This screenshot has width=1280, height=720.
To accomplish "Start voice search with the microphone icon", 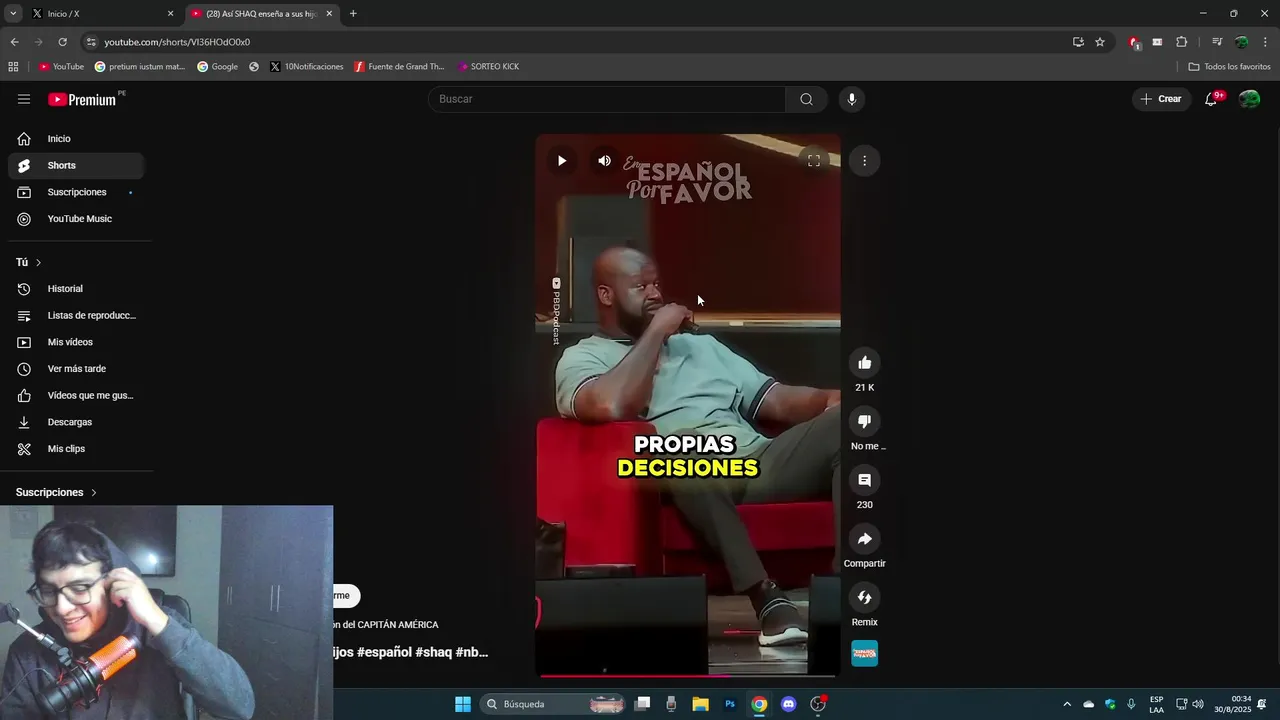I will click(x=852, y=99).
